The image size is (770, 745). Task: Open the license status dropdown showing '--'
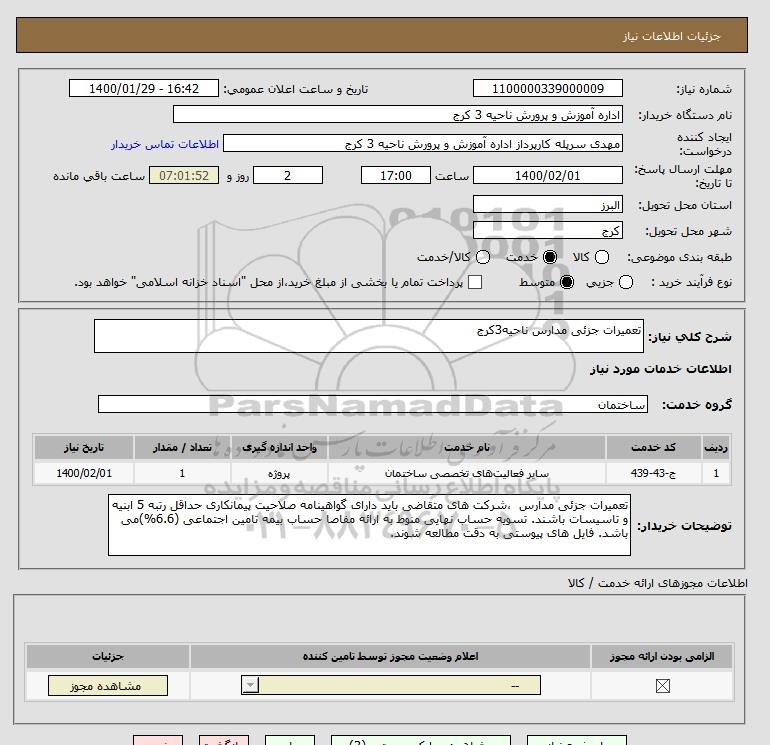pos(391,685)
